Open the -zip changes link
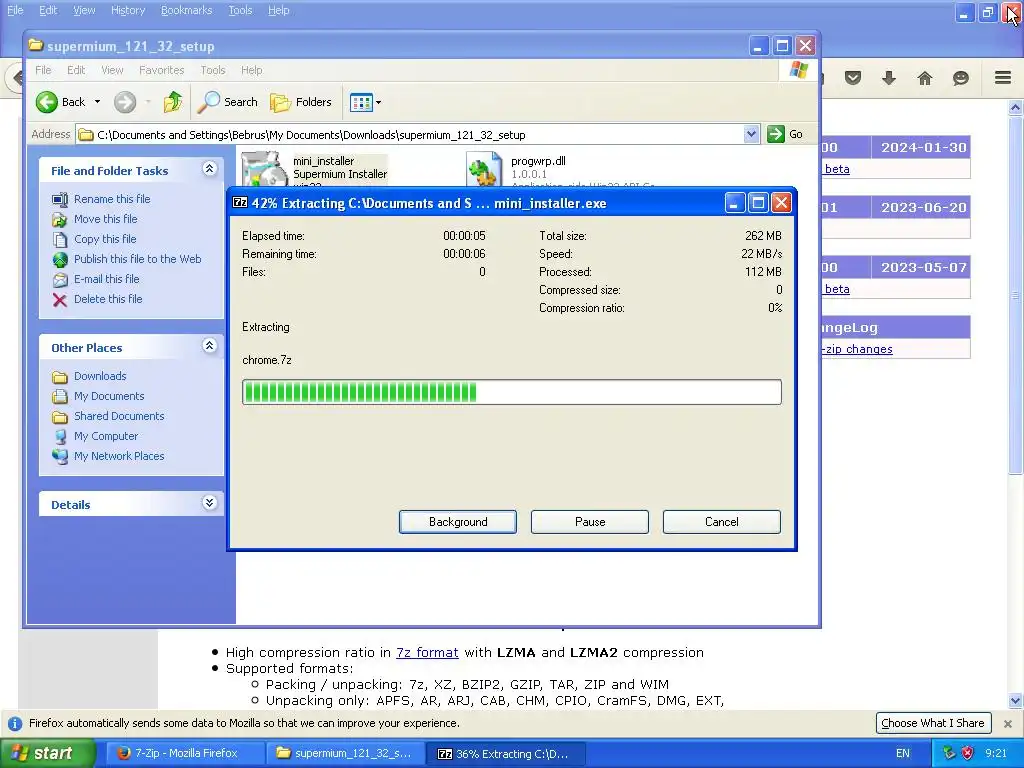 click(x=857, y=349)
